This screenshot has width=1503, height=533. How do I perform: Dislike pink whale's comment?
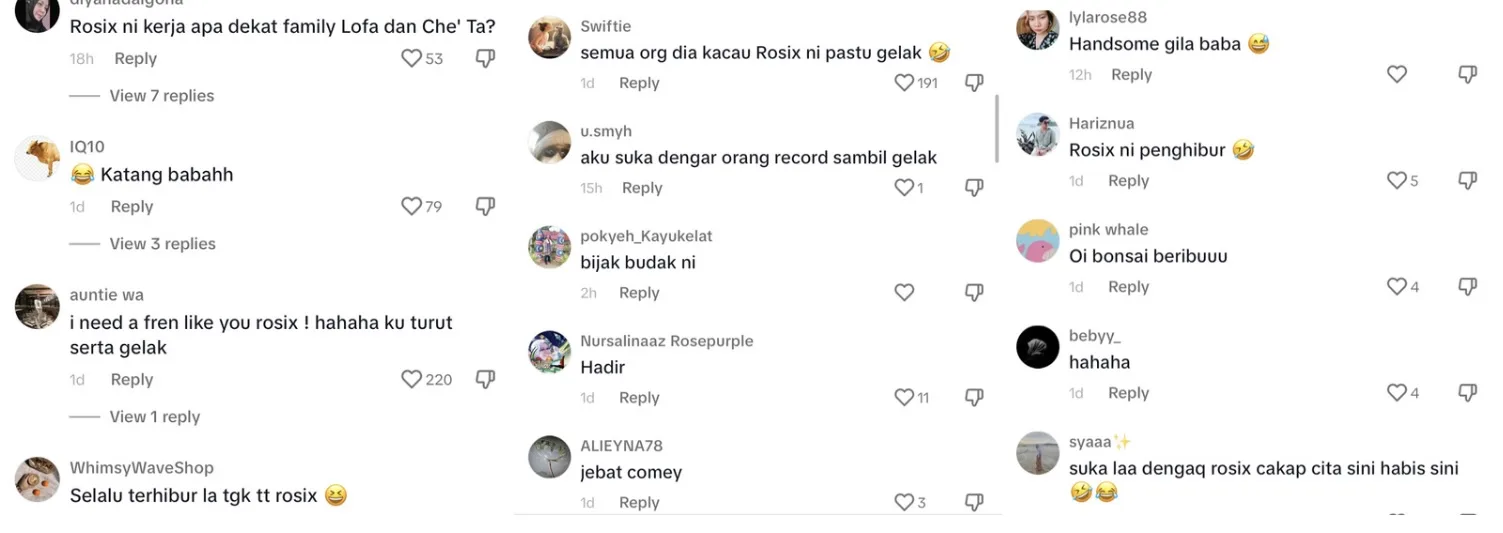[1467, 287]
